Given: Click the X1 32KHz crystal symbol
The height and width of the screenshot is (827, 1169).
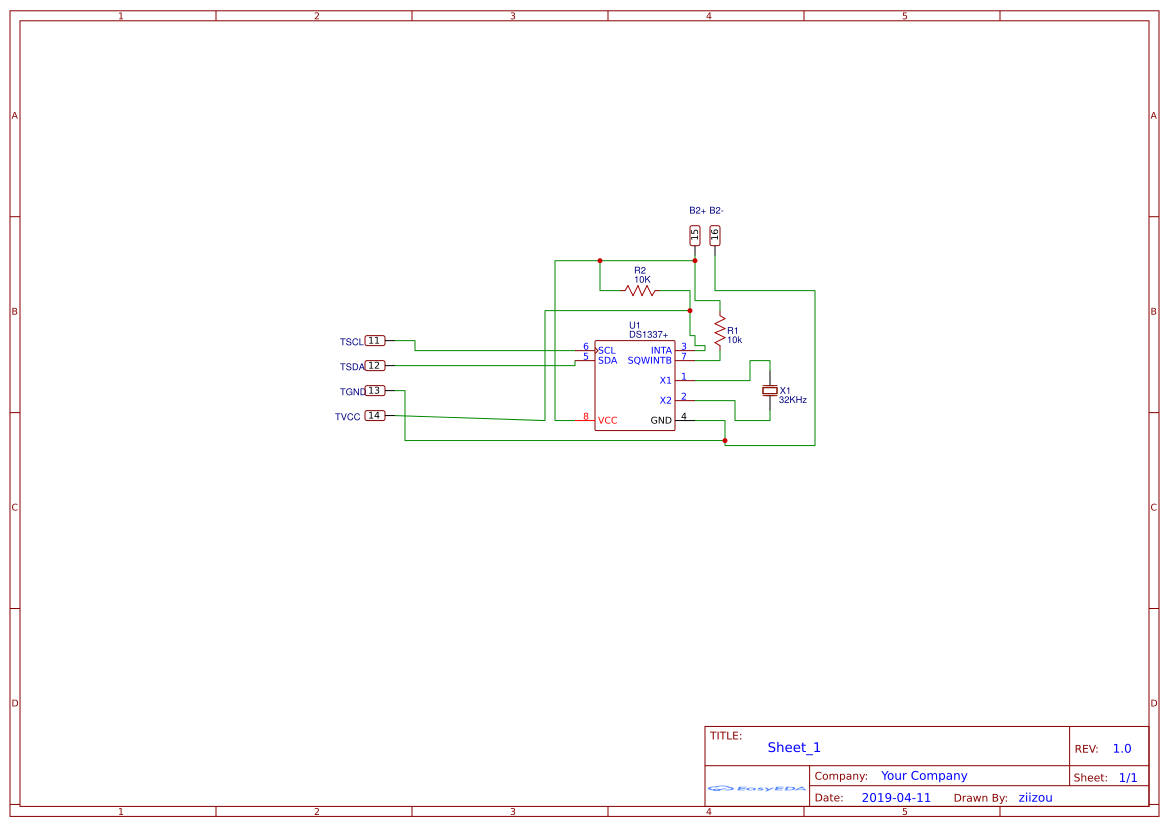Looking at the screenshot, I should coord(768,391).
